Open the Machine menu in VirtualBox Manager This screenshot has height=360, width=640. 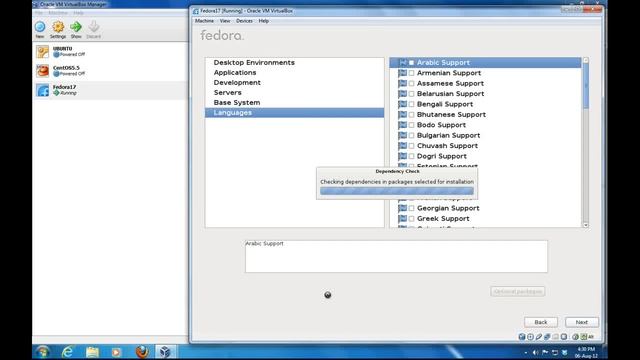click(58, 13)
